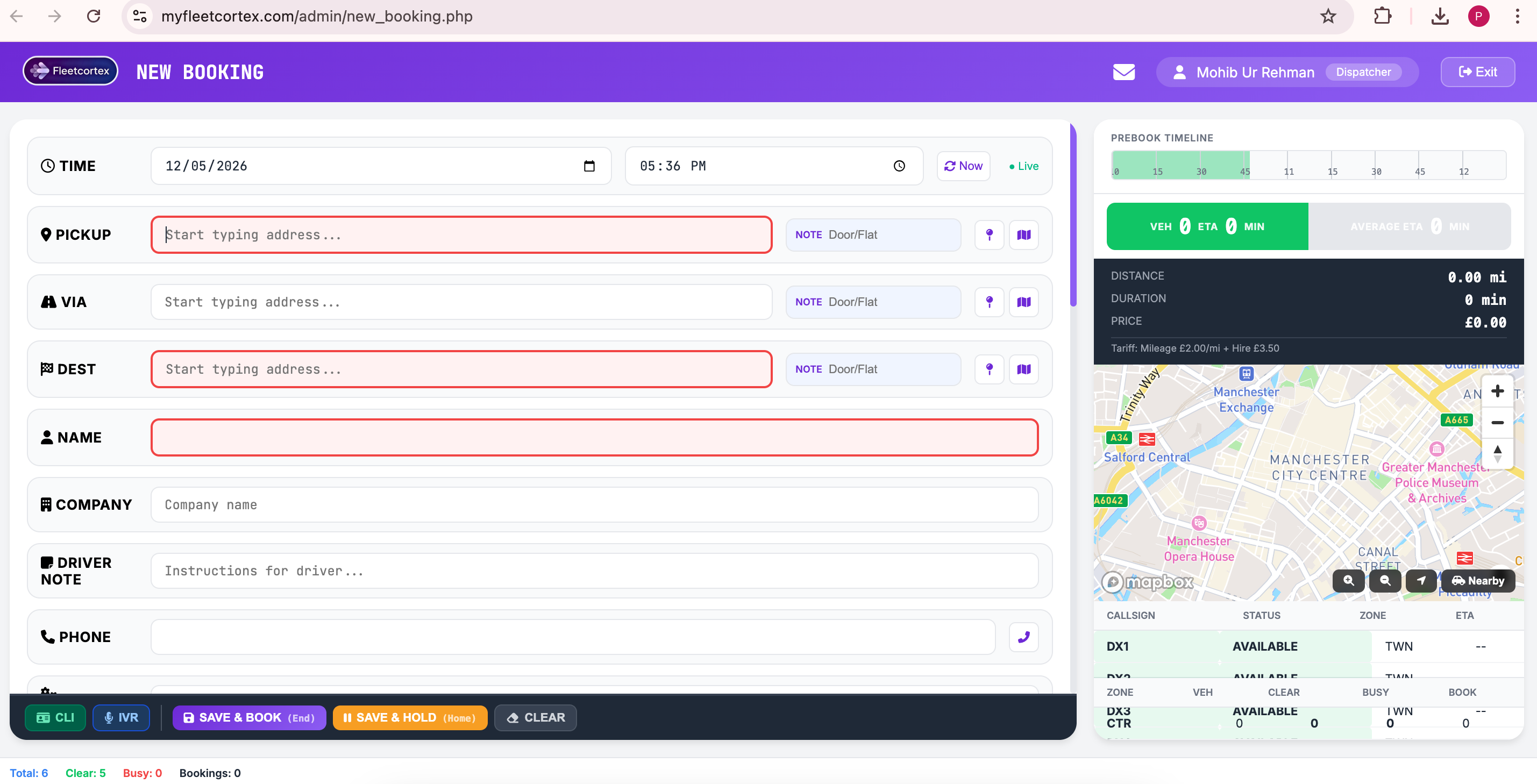
Task: Toggle the Live time indicator
Action: tap(1024, 167)
